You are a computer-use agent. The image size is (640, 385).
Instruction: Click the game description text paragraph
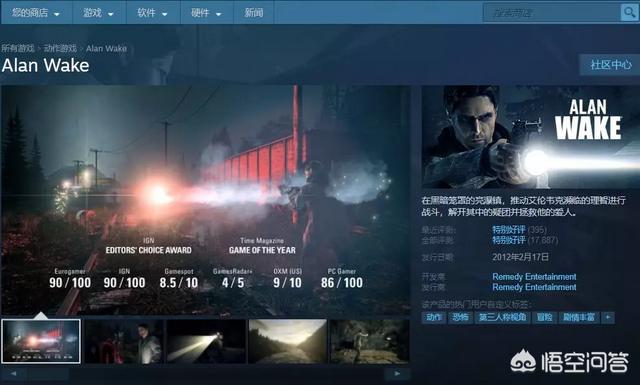(524, 206)
